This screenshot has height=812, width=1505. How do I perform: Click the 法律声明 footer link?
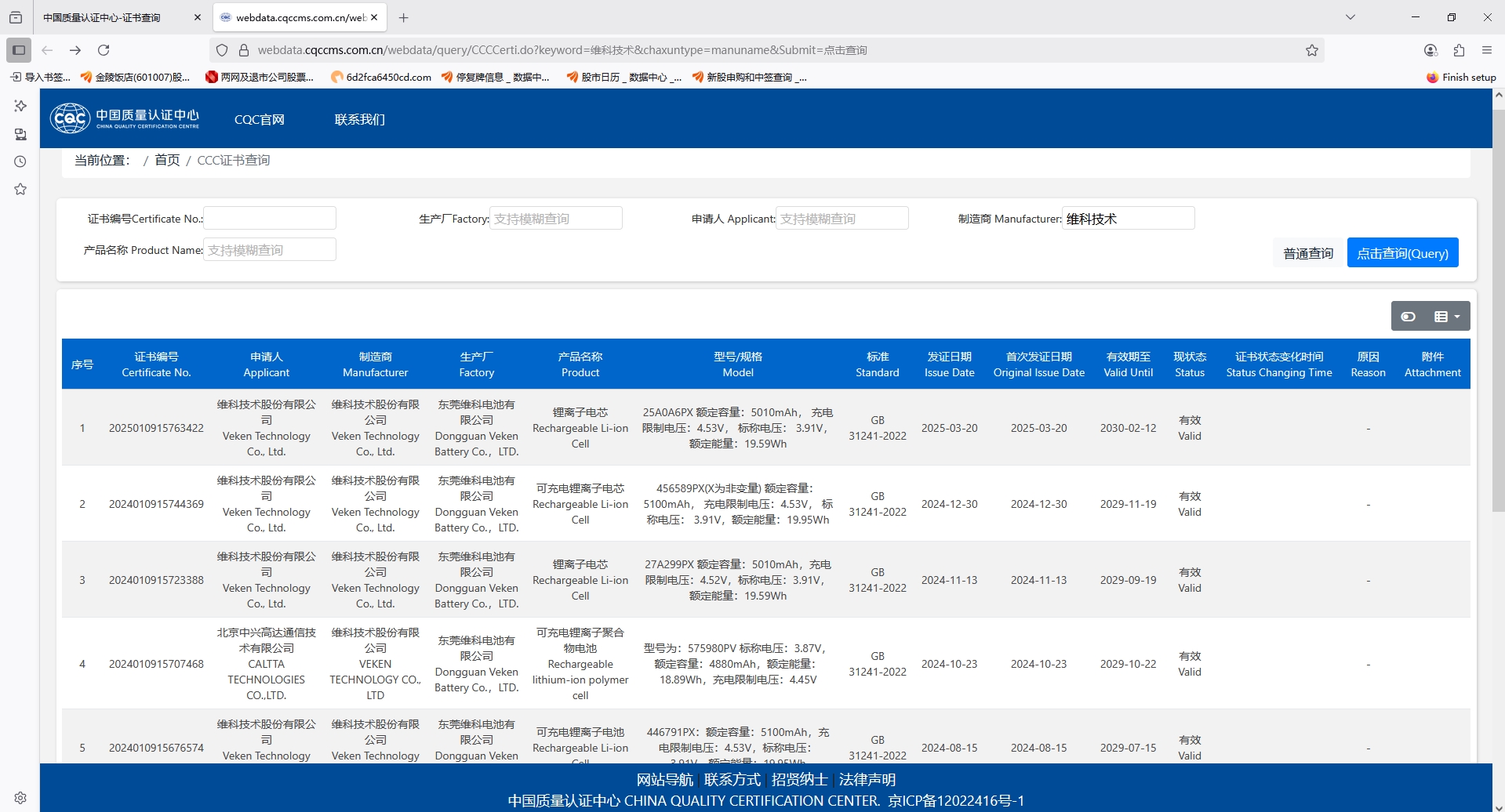pos(867,780)
